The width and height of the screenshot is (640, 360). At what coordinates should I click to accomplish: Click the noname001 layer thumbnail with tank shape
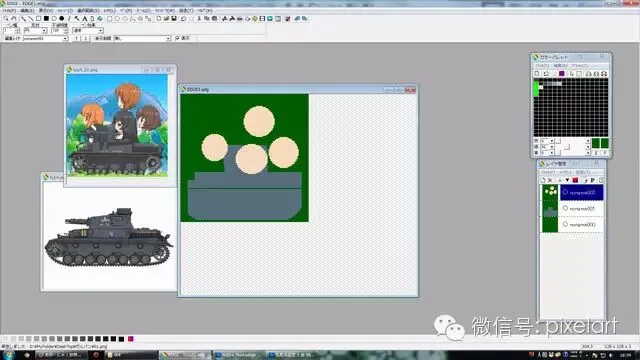(550, 209)
